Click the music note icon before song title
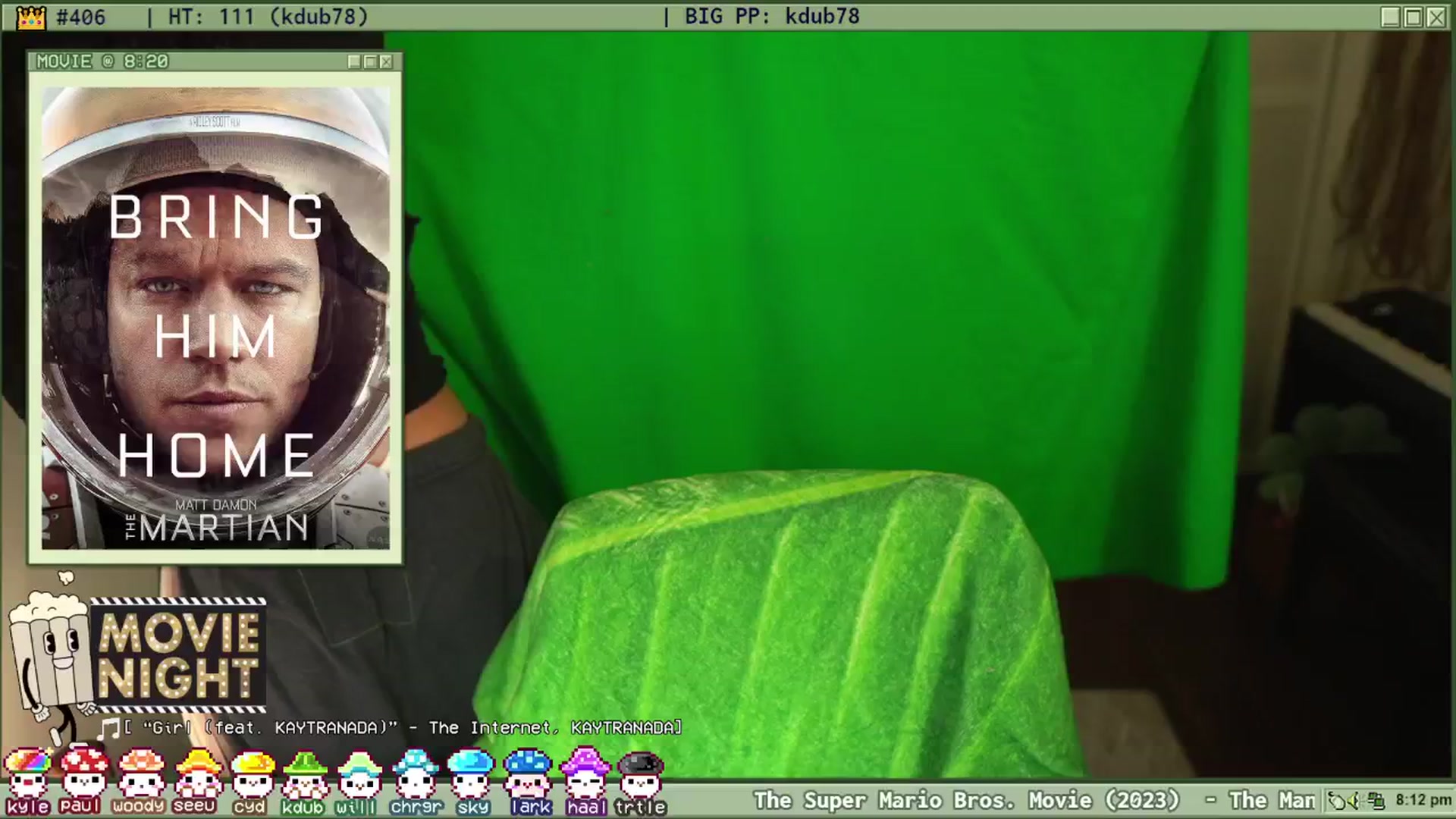 109,729
